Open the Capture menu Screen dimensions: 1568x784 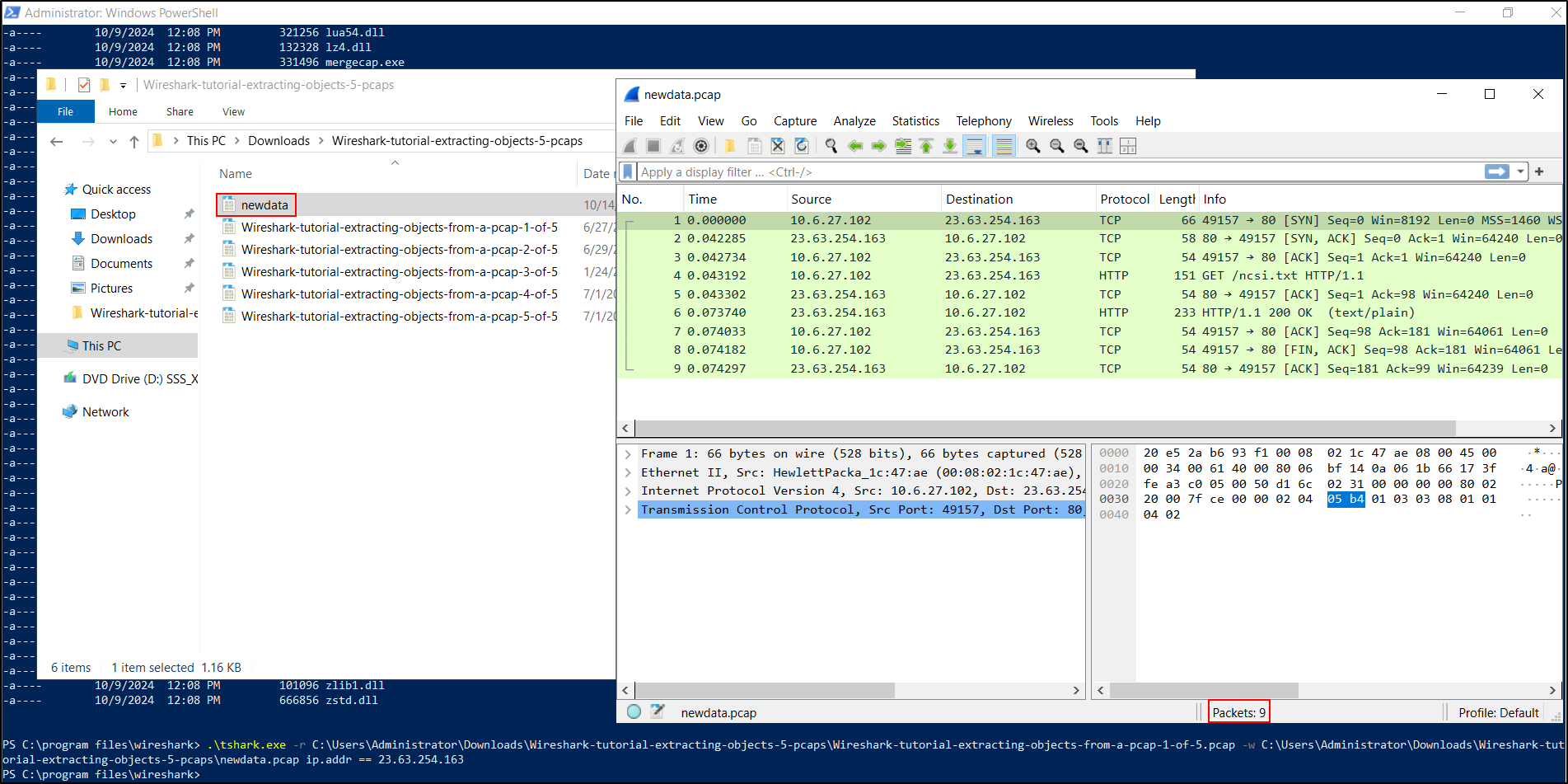point(795,120)
